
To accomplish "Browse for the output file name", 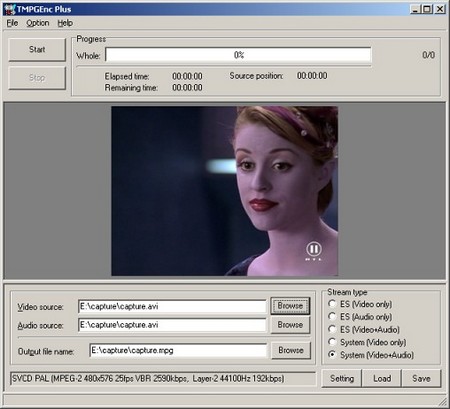I will coord(291,350).
